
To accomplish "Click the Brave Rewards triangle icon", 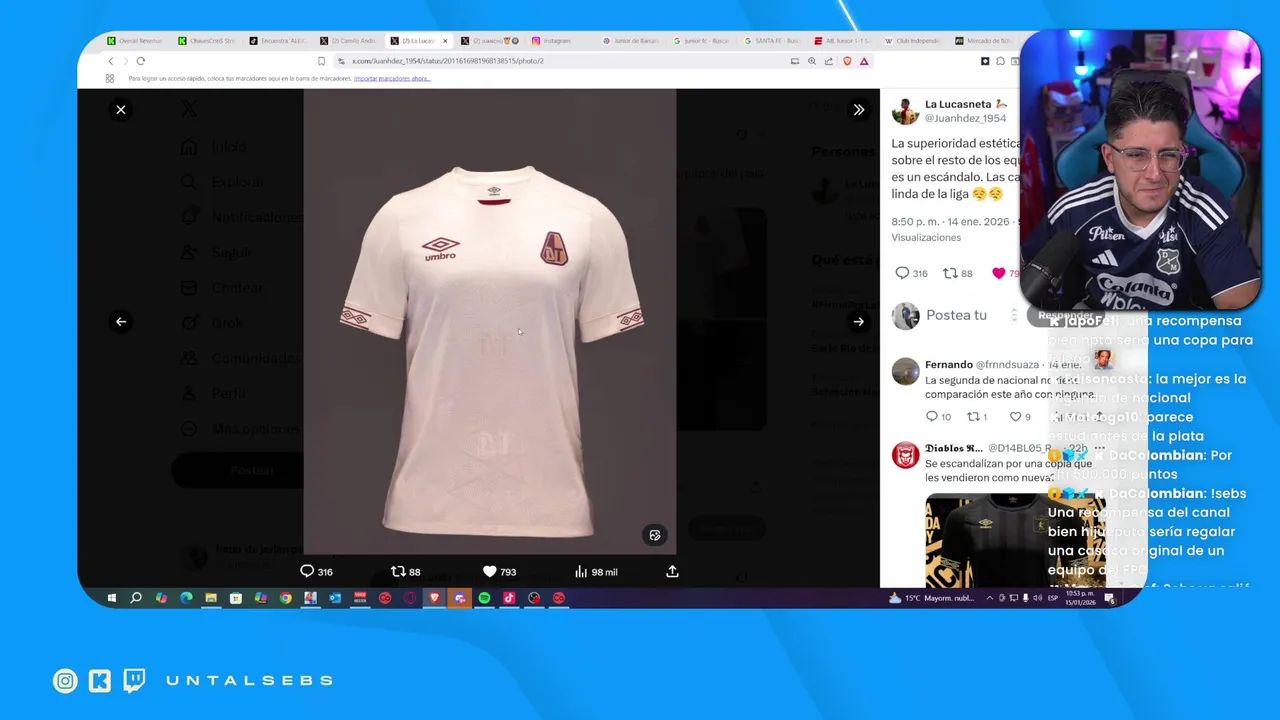I will point(864,61).
